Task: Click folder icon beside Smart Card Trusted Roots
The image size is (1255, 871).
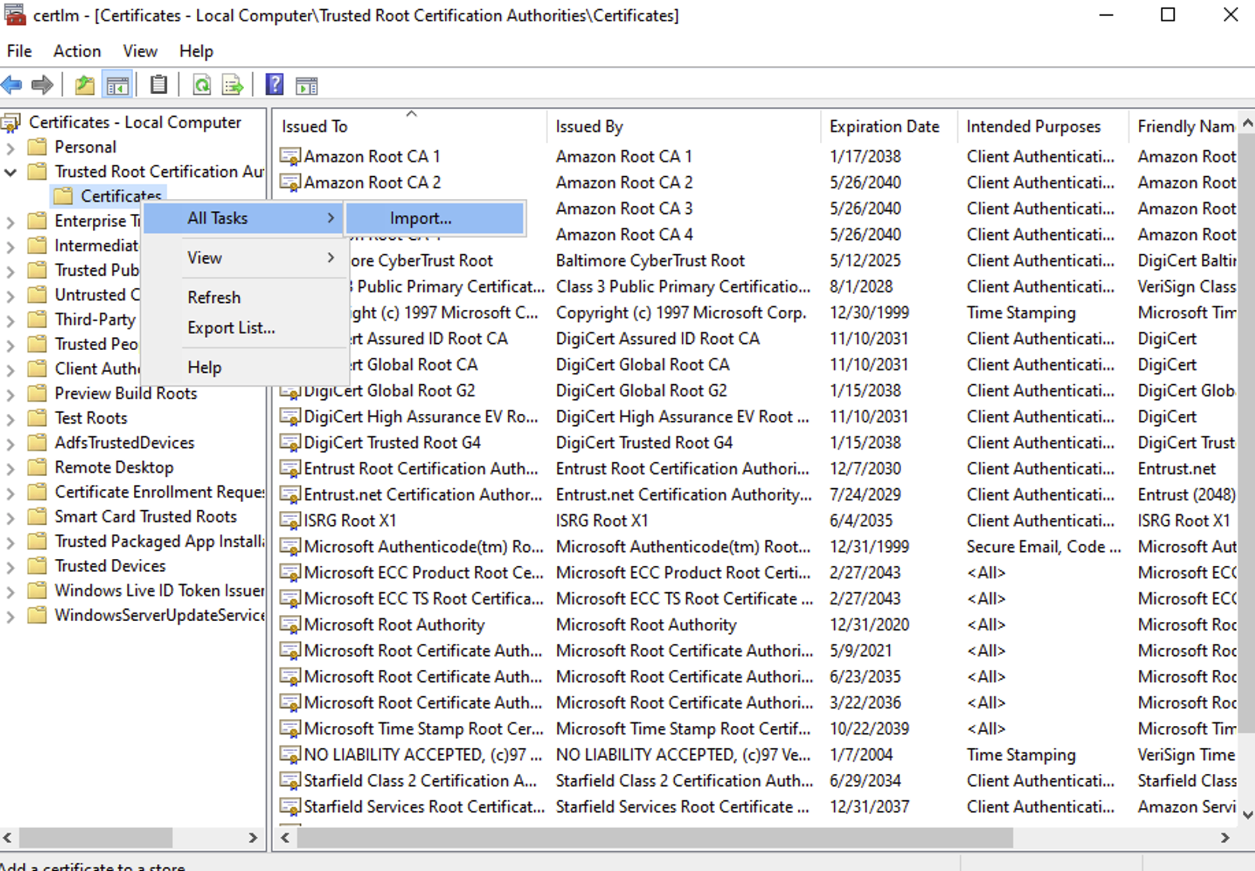Action: (x=37, y=516)
